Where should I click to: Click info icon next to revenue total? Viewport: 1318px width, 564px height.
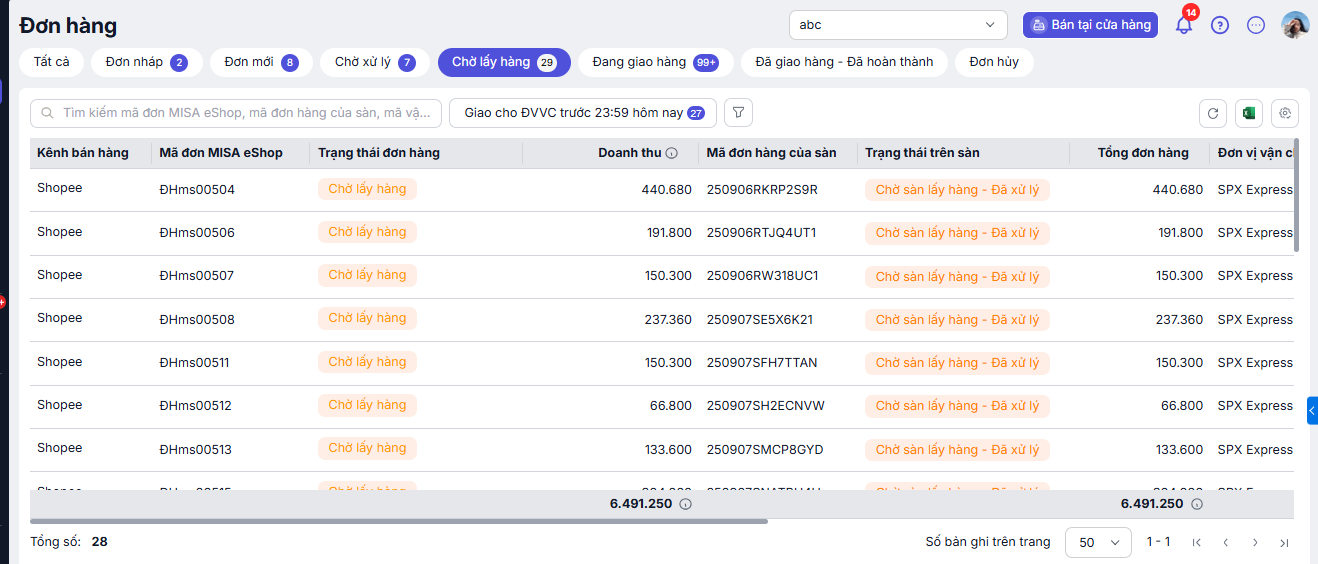pos(685,504)
